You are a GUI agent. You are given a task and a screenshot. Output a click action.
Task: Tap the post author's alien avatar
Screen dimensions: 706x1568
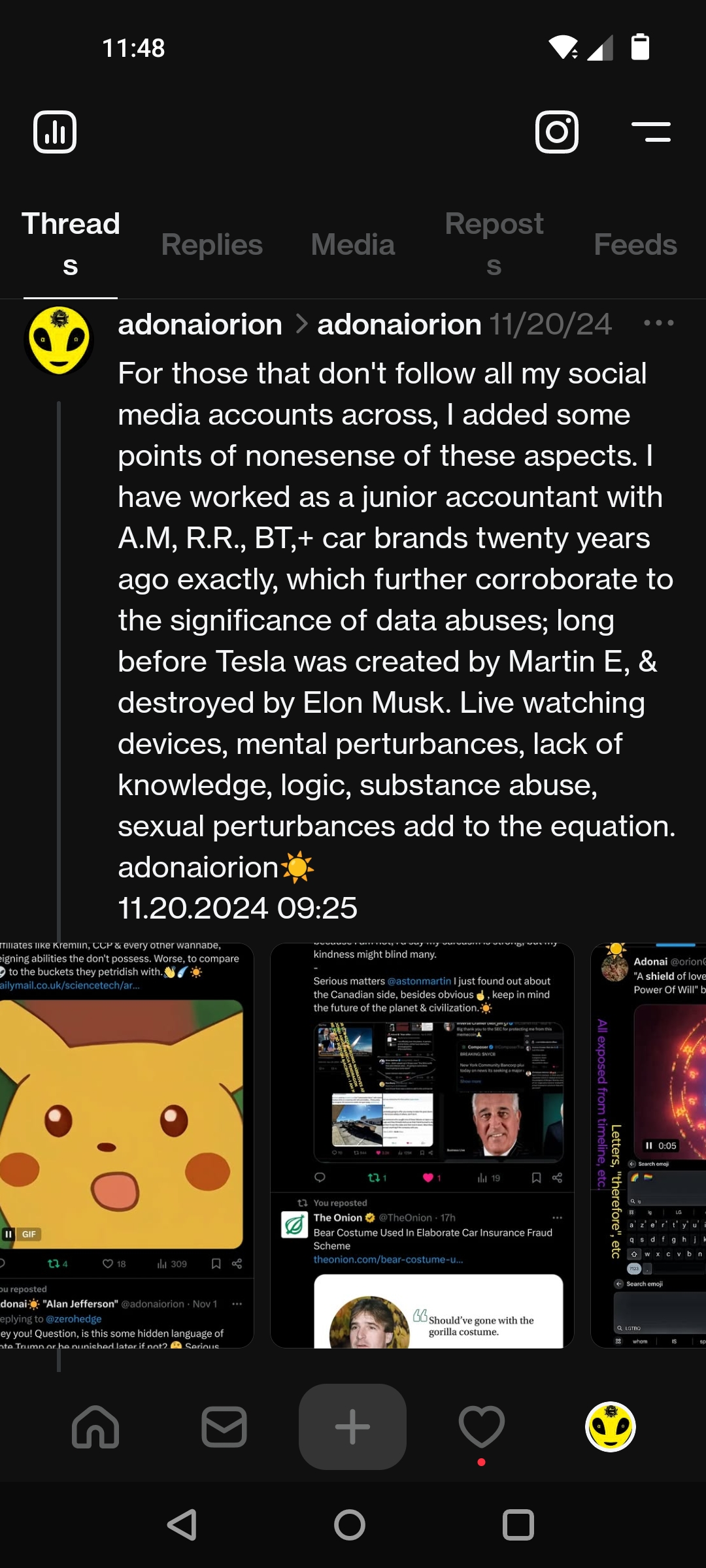59,340
